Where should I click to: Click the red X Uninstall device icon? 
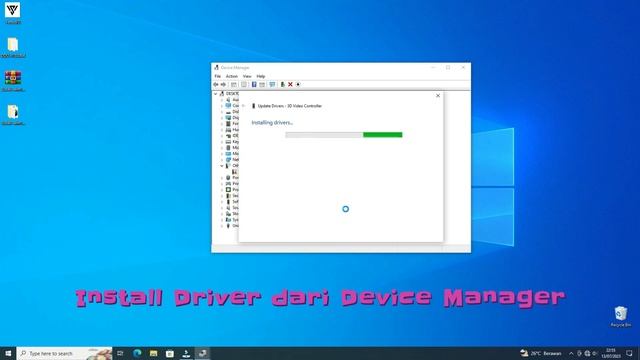click(x=290, y=84)
